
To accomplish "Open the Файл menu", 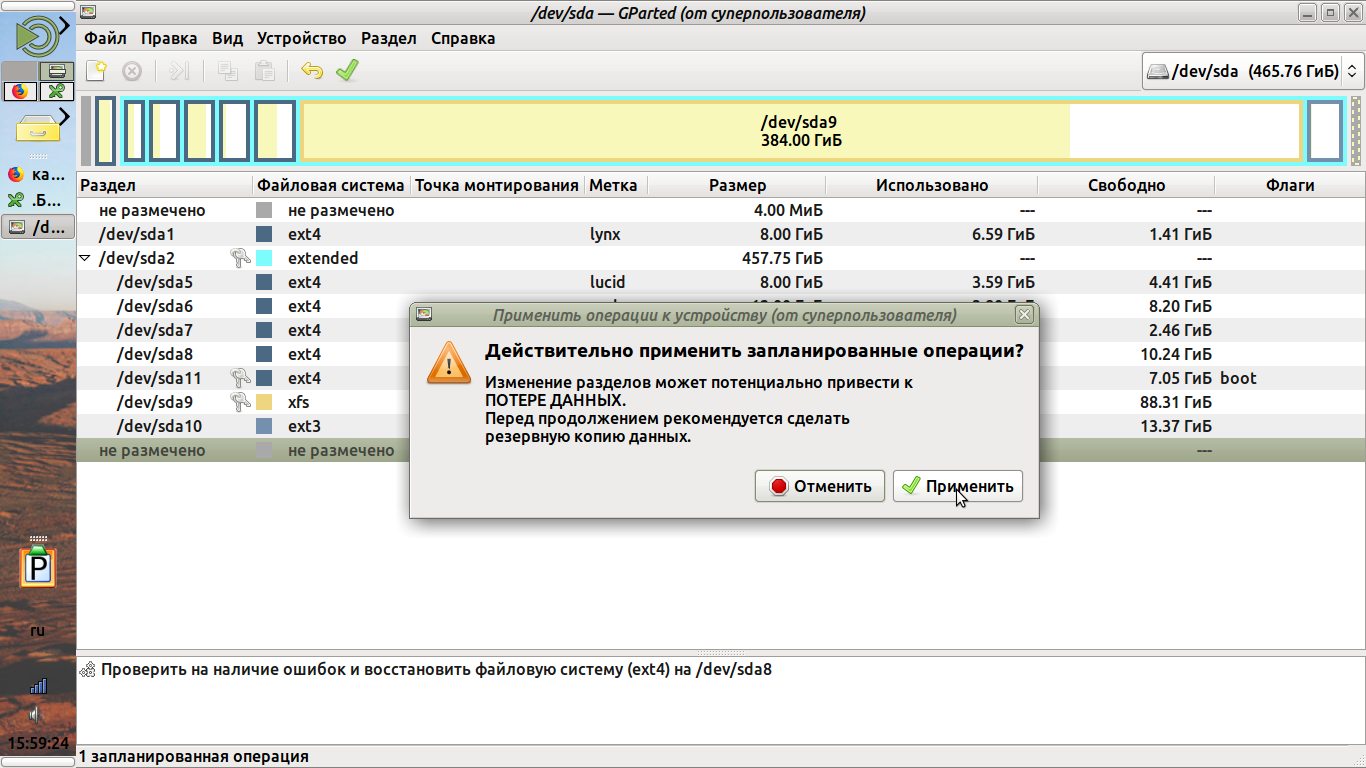I will click(x=105, y=39).
